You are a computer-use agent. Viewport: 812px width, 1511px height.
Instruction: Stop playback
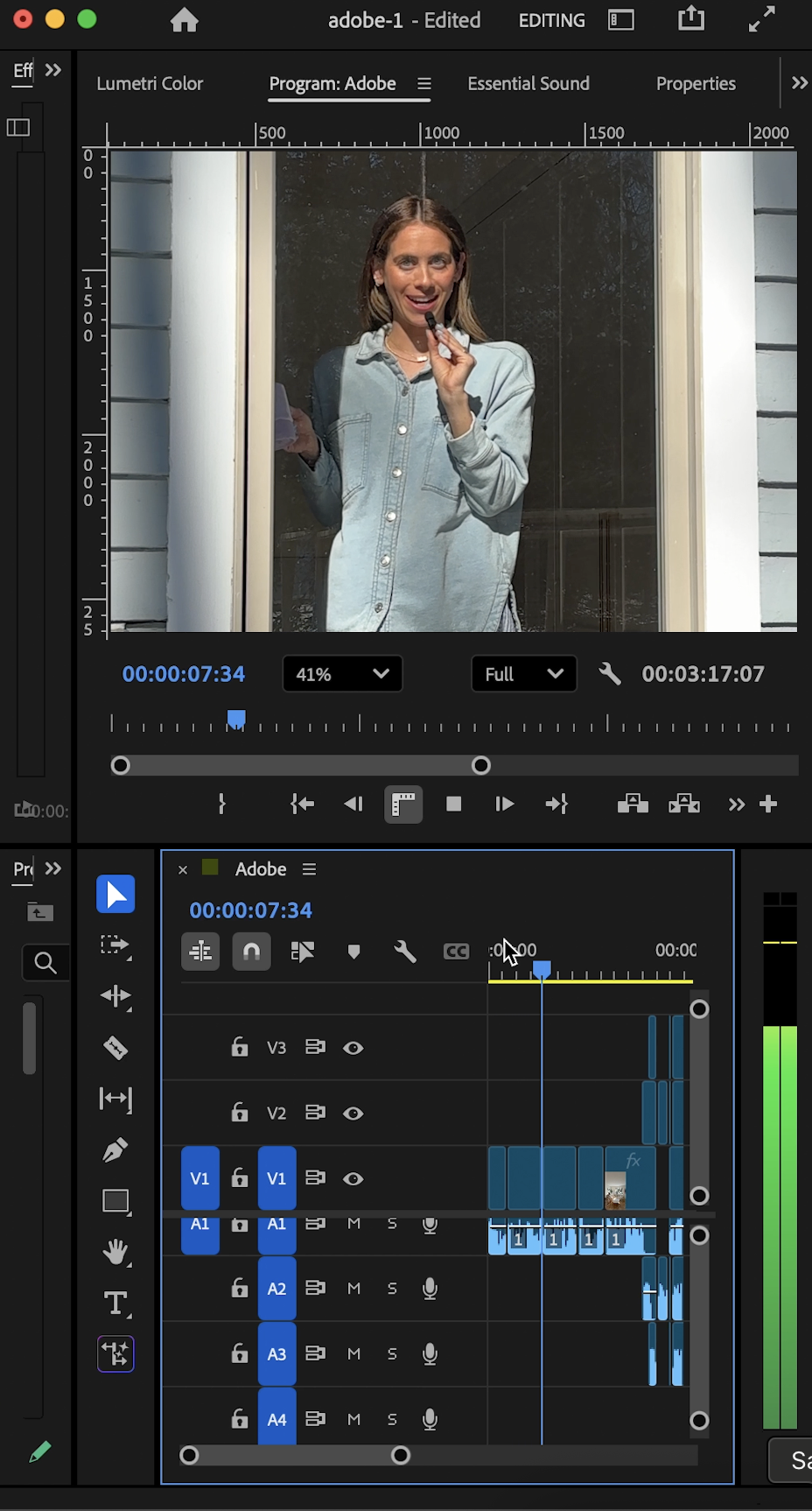point(453,804)
